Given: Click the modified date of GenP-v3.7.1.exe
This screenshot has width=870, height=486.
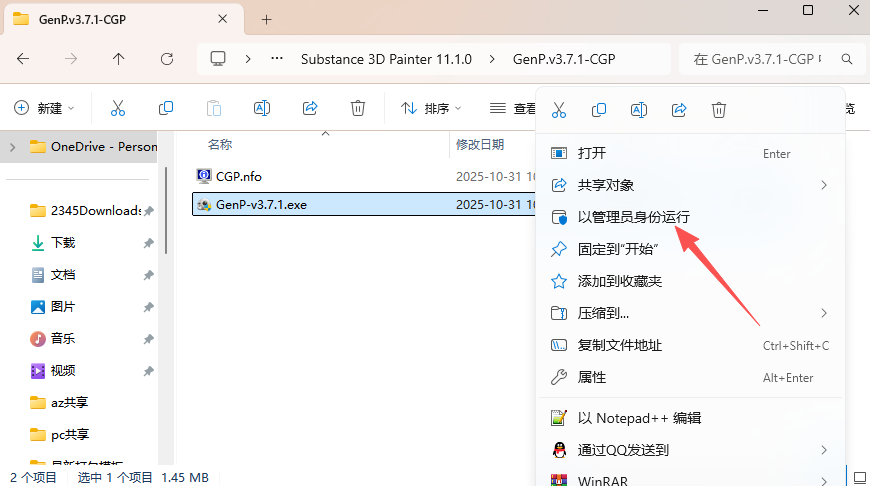Looking at the screenshot, I should coord(495,204).
